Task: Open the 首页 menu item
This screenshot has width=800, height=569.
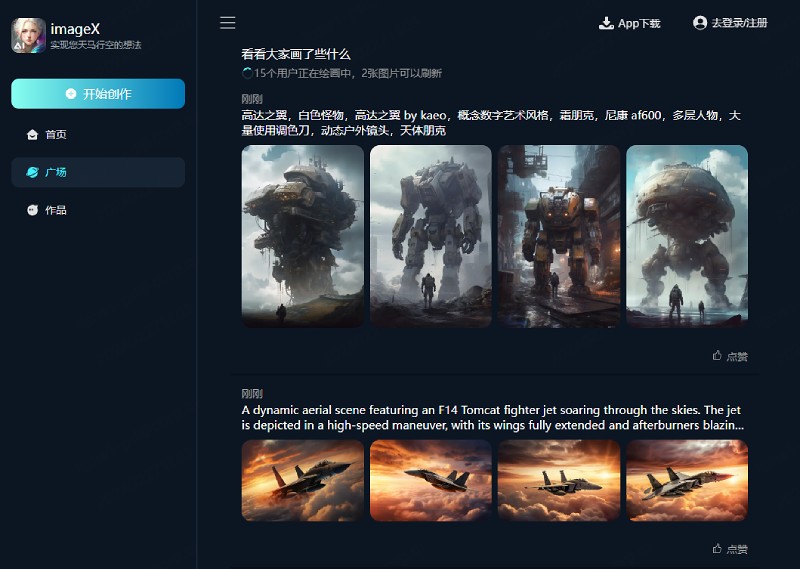Action: point(56,135)
